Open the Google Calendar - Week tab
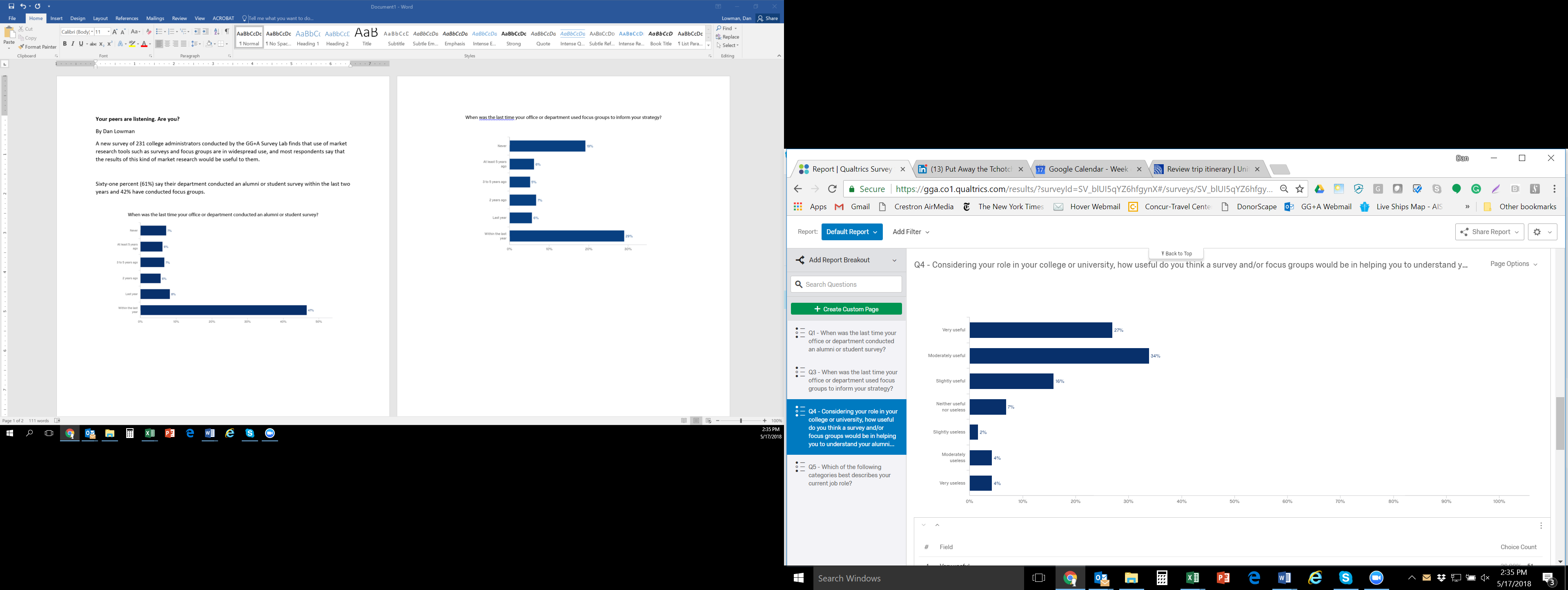This screenshot has height=590, width=1568. click(x=1088, y=169)
